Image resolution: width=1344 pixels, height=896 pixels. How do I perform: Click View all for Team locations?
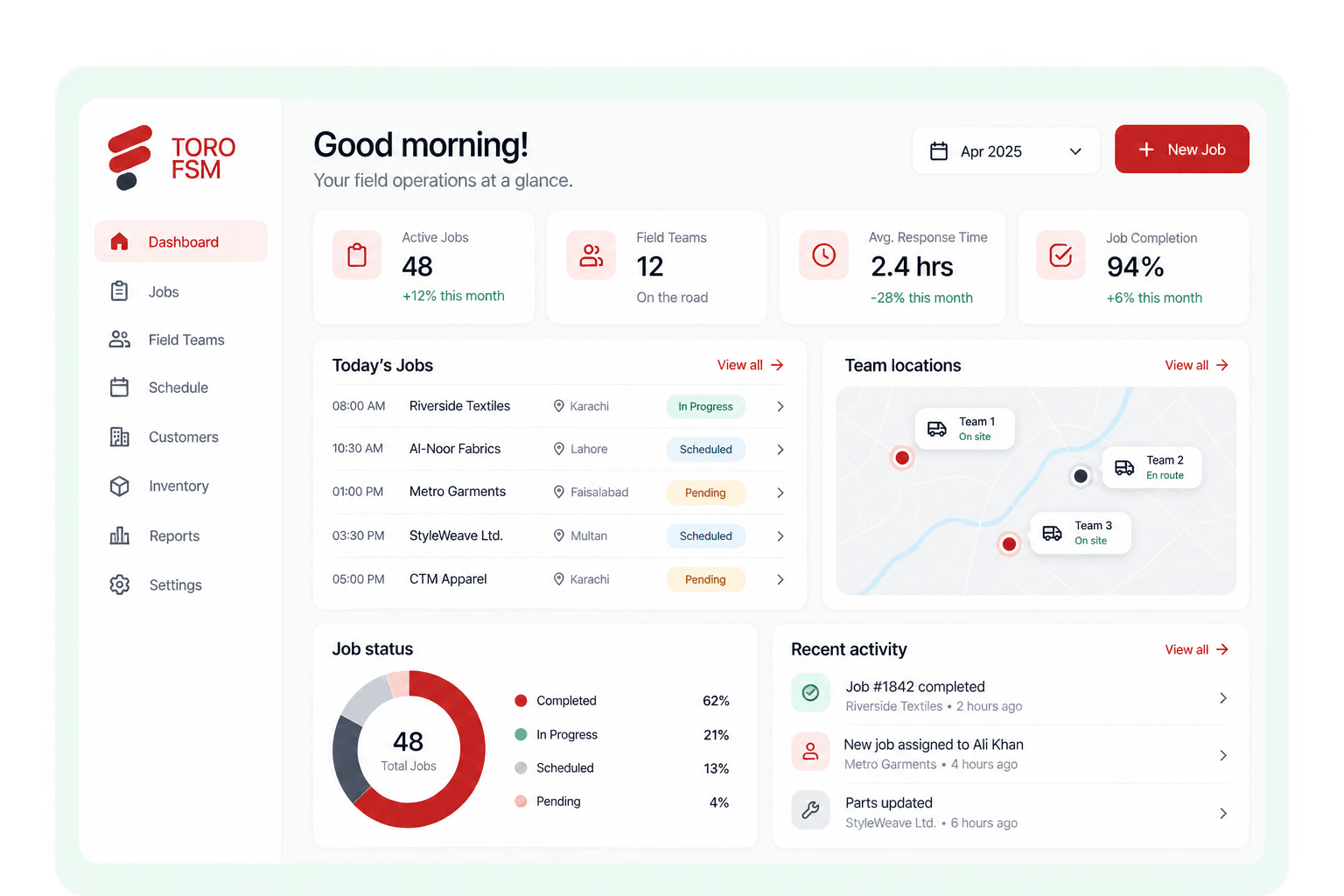pyautogui.click(x=1196, y=365)
